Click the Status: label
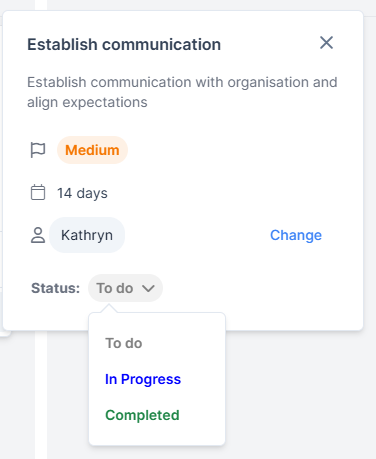 [x=56, y=288]
